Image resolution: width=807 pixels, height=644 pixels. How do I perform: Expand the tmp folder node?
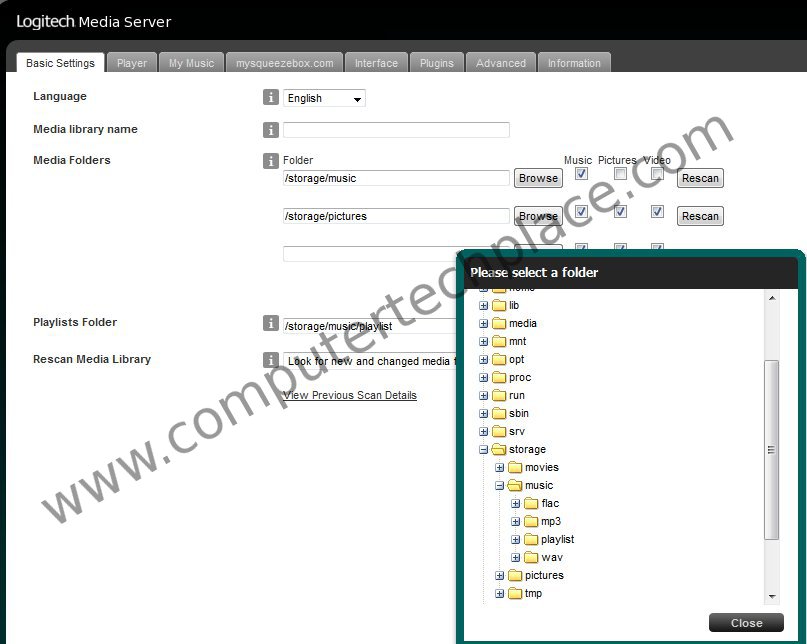click(x=499, y=594)
